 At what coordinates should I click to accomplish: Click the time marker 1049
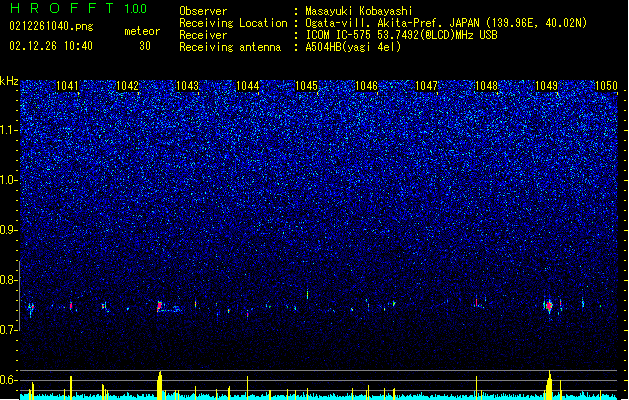click(x=546, y=86)
